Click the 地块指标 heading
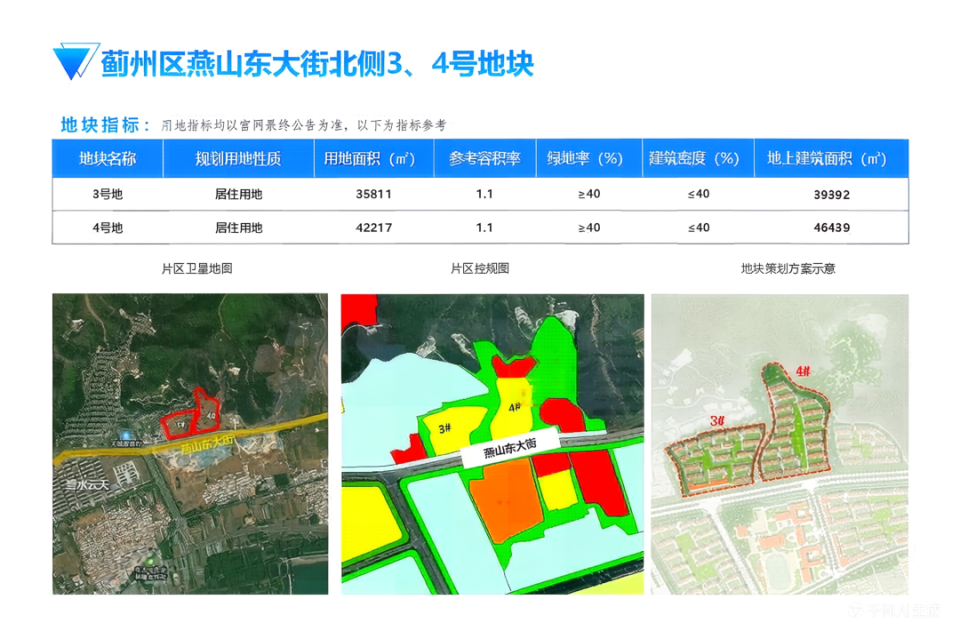Screen dimensions: 960x639 pos(105,125)
